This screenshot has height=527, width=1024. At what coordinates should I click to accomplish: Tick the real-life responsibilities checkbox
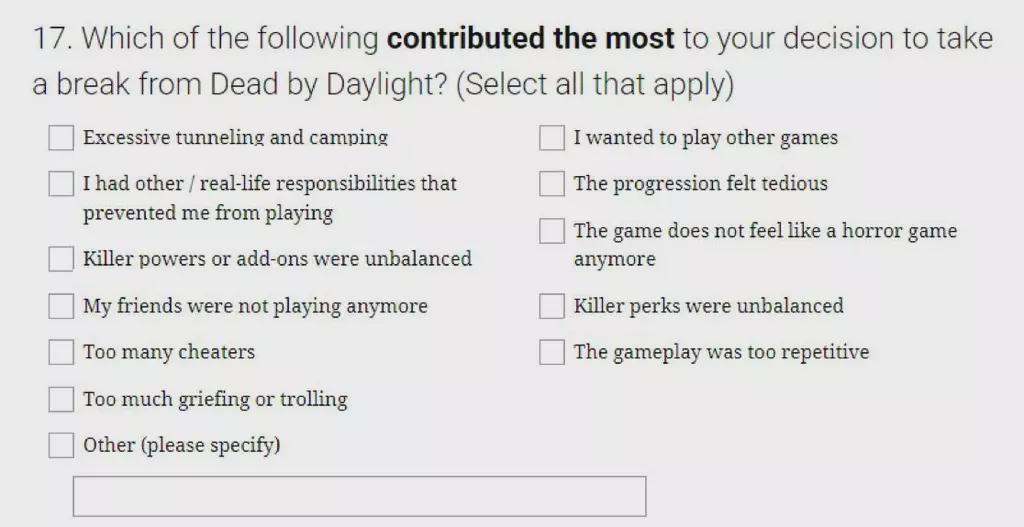(x=61, y=184)
